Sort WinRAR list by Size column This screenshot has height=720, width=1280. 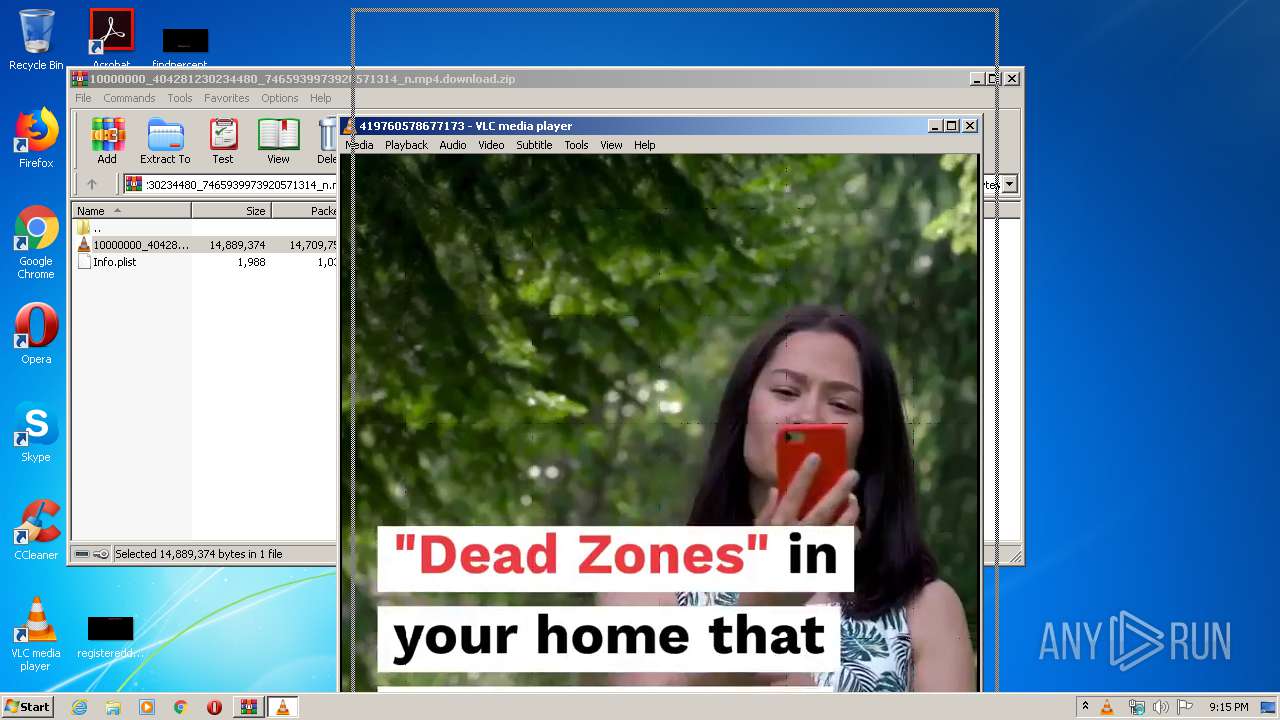click(231, 211)
